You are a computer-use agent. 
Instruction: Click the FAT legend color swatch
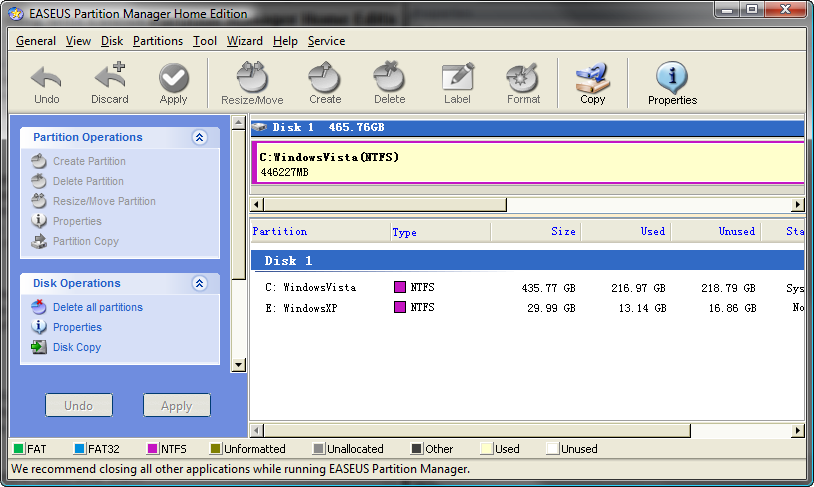click(x=19, y=449)
